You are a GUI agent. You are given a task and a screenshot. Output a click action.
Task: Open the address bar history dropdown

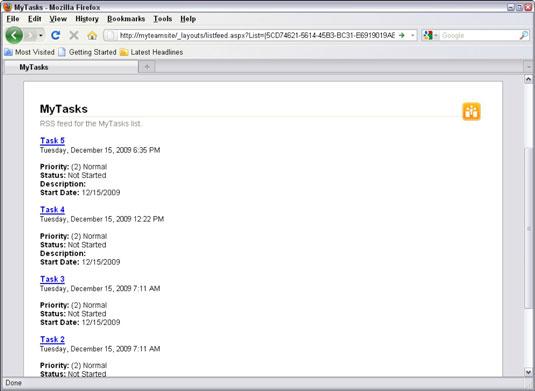click(x=413, y=35)
